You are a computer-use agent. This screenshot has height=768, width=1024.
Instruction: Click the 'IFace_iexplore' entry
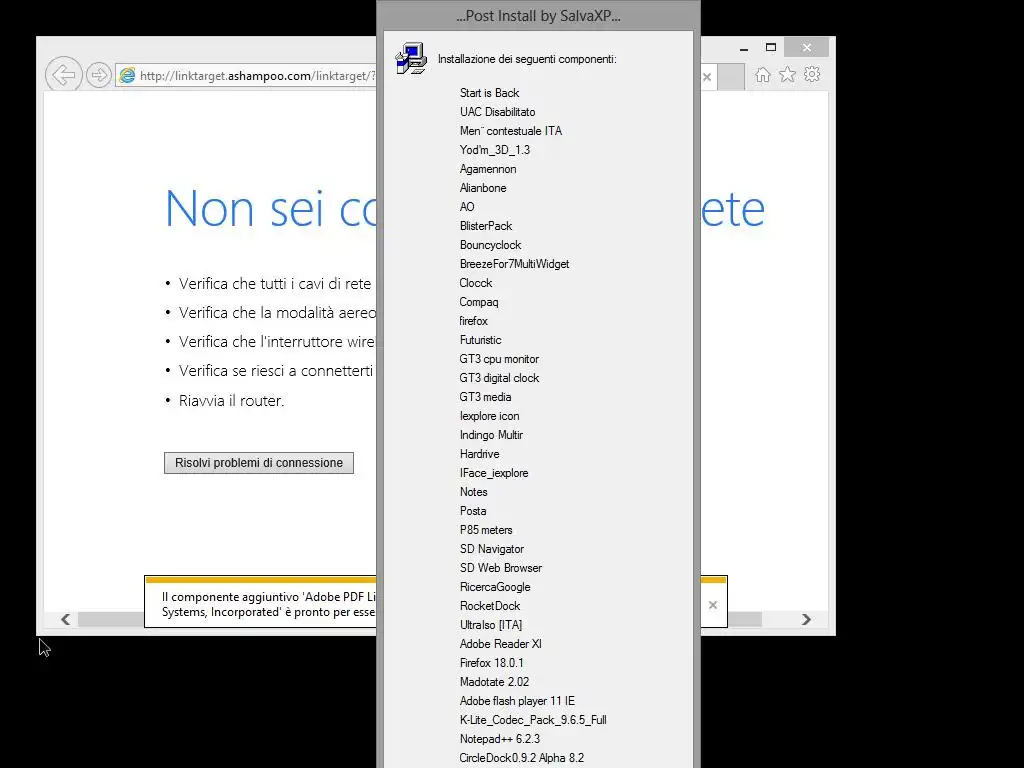(x=494, y=473)
